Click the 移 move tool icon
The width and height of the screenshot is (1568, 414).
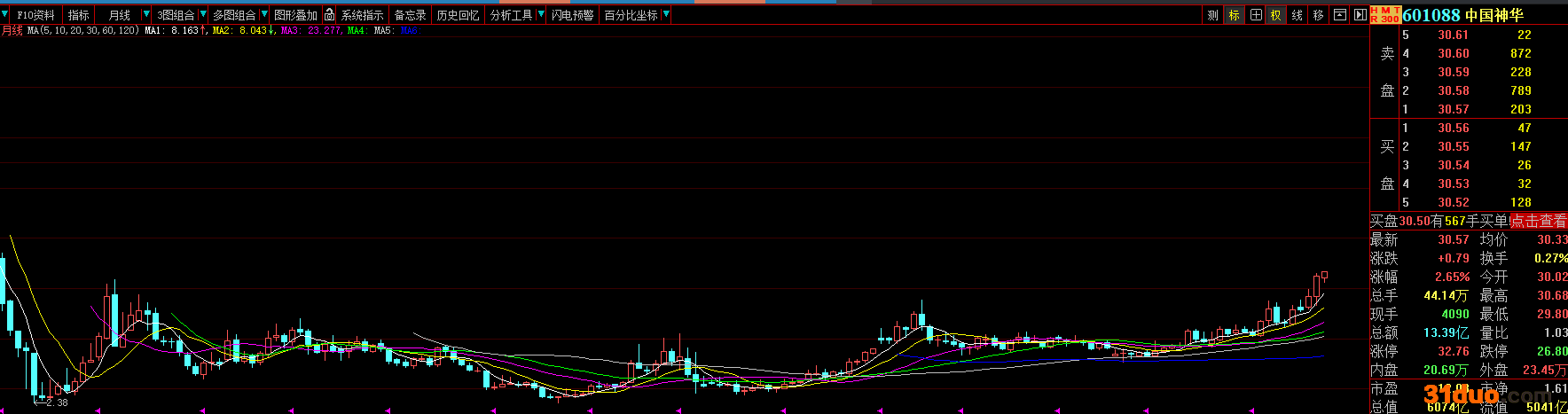[1319, 15]
